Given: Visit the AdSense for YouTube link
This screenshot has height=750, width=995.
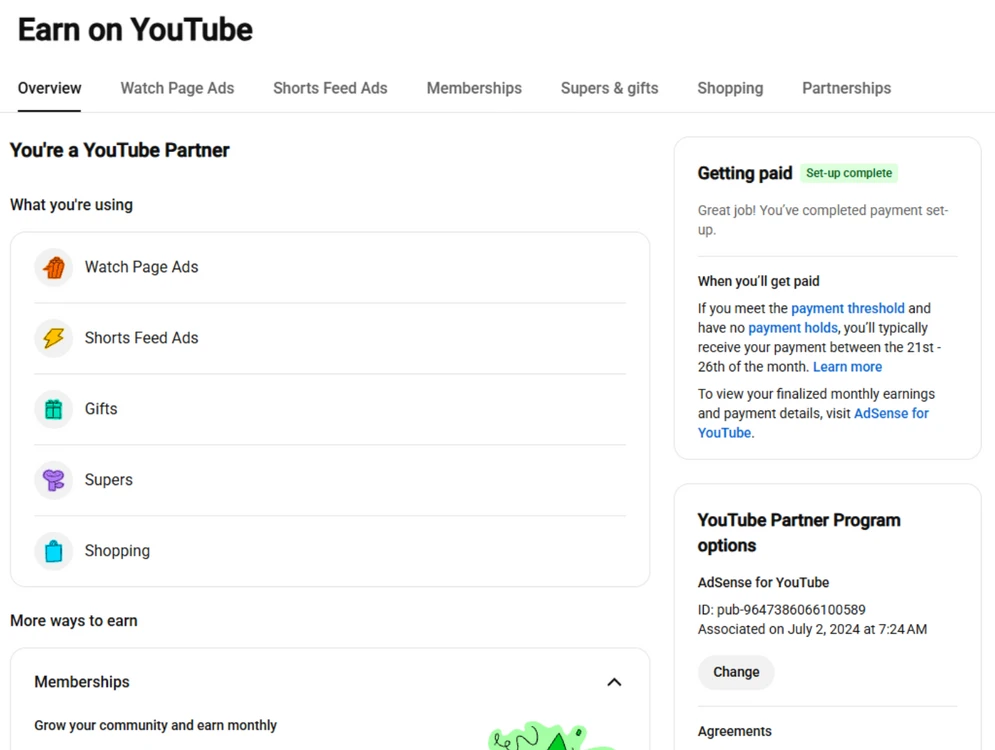Looking at the screenshot, I should [814, 423].
